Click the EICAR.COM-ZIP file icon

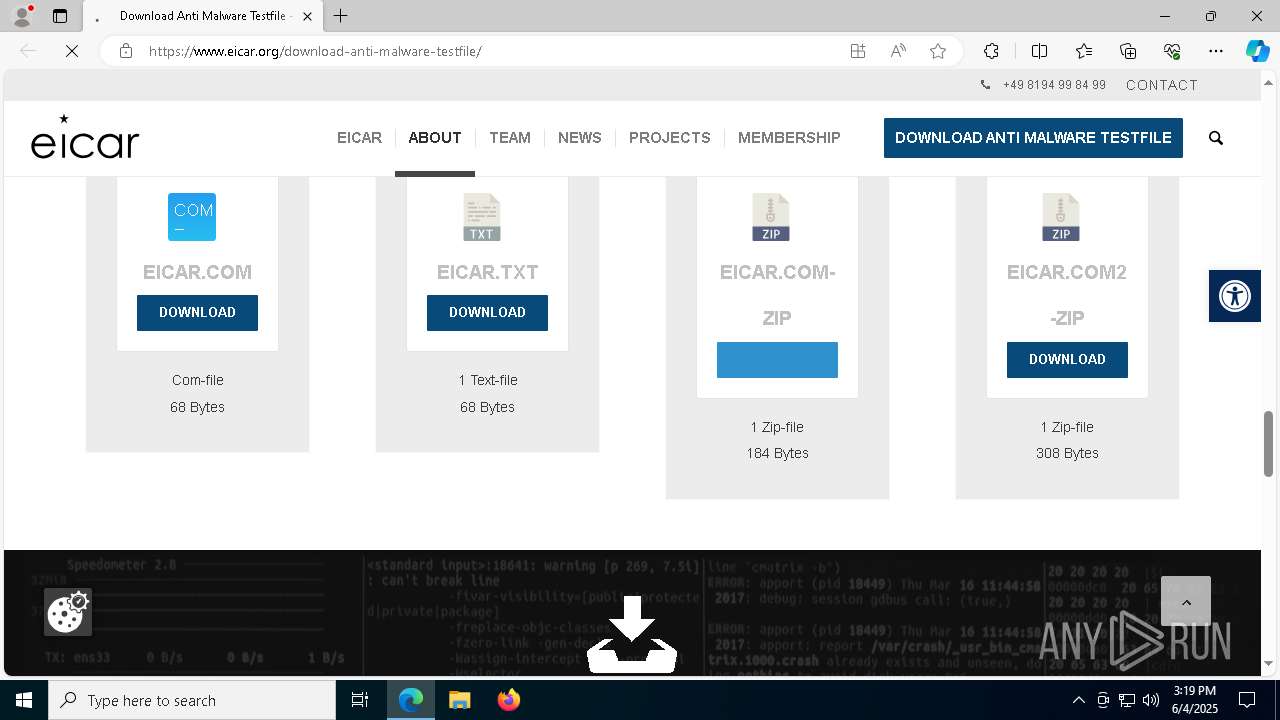(x=771, y=217)
